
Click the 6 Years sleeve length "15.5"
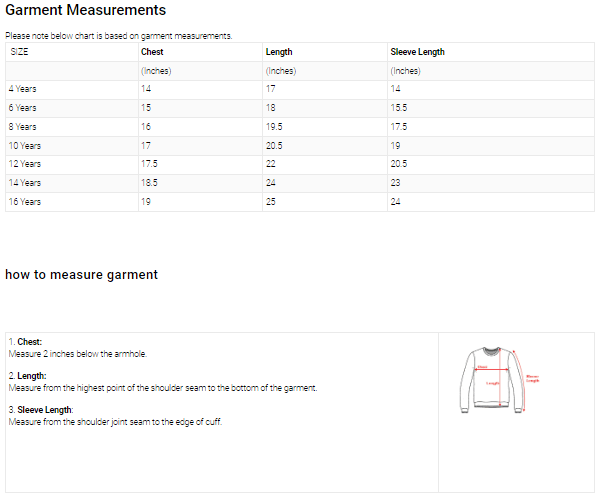[398, 108]
